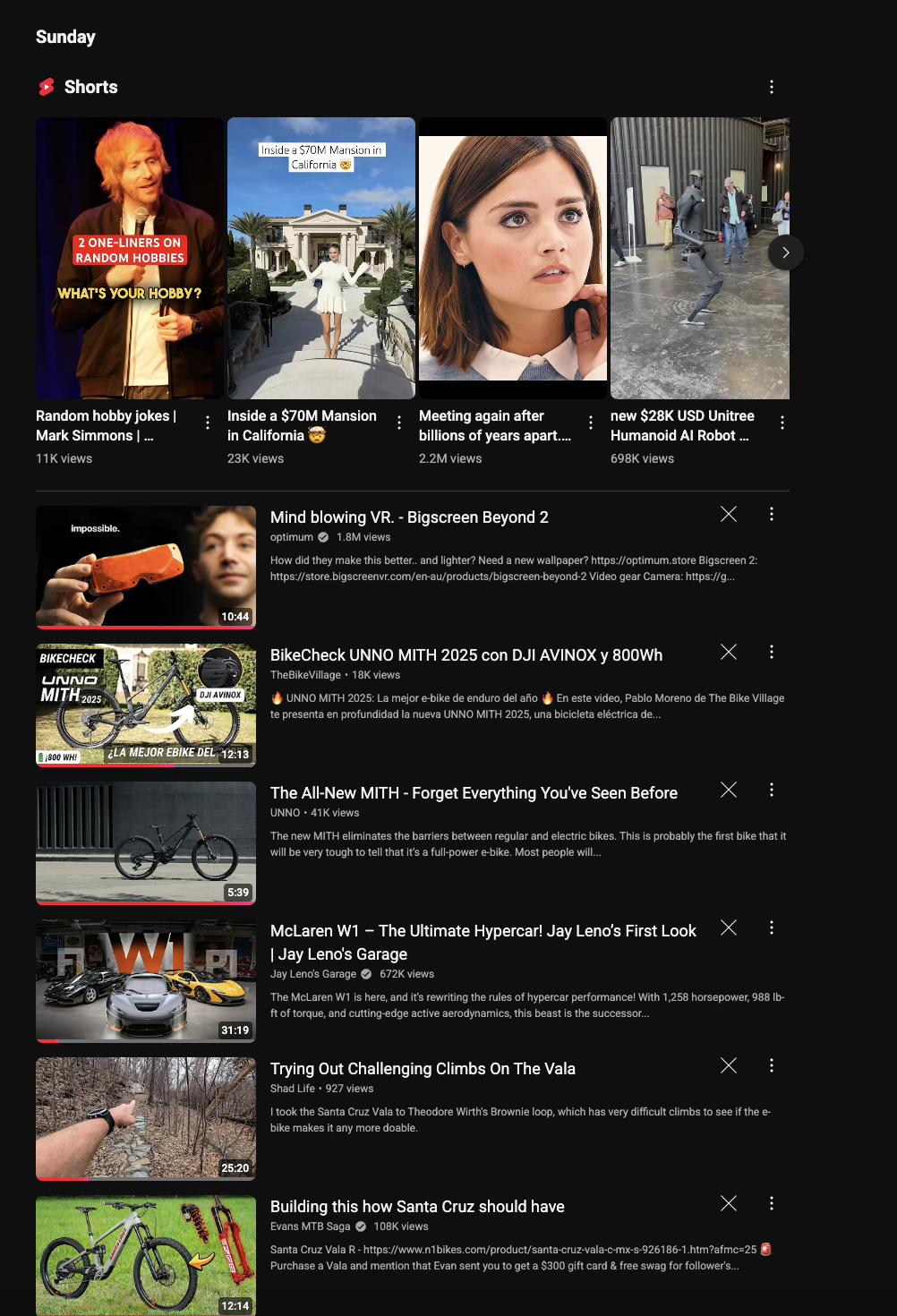
Task: Click the 25:20 duration badge
Action: point(235,1168)
